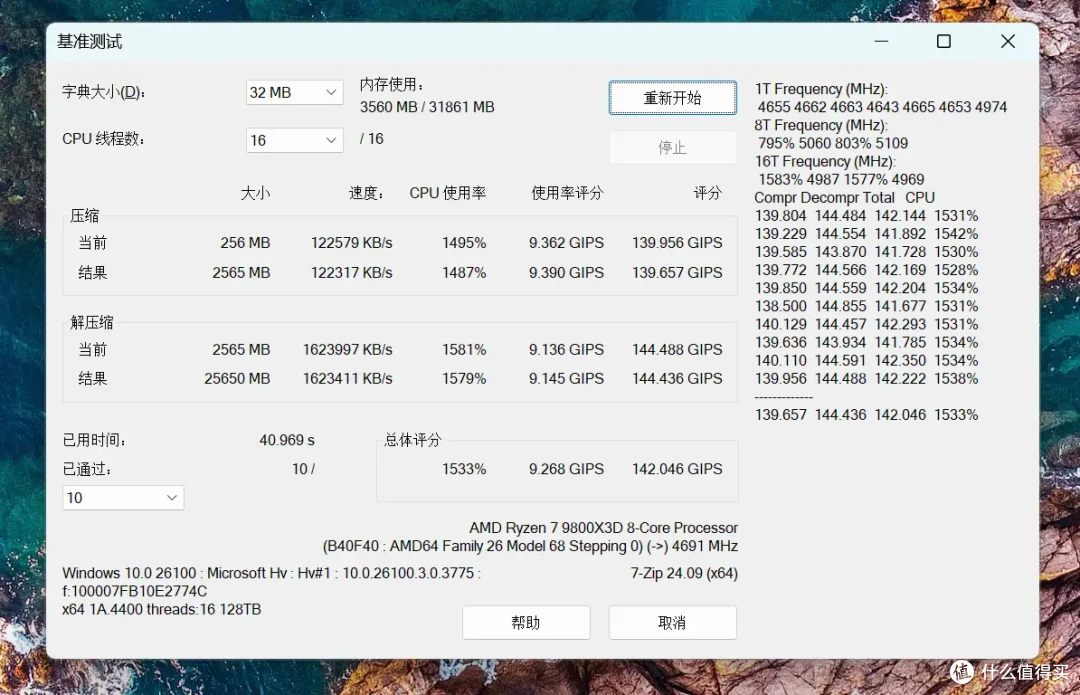
Task: Expand the passes count 10 dropdown
Action: (123, 497)
